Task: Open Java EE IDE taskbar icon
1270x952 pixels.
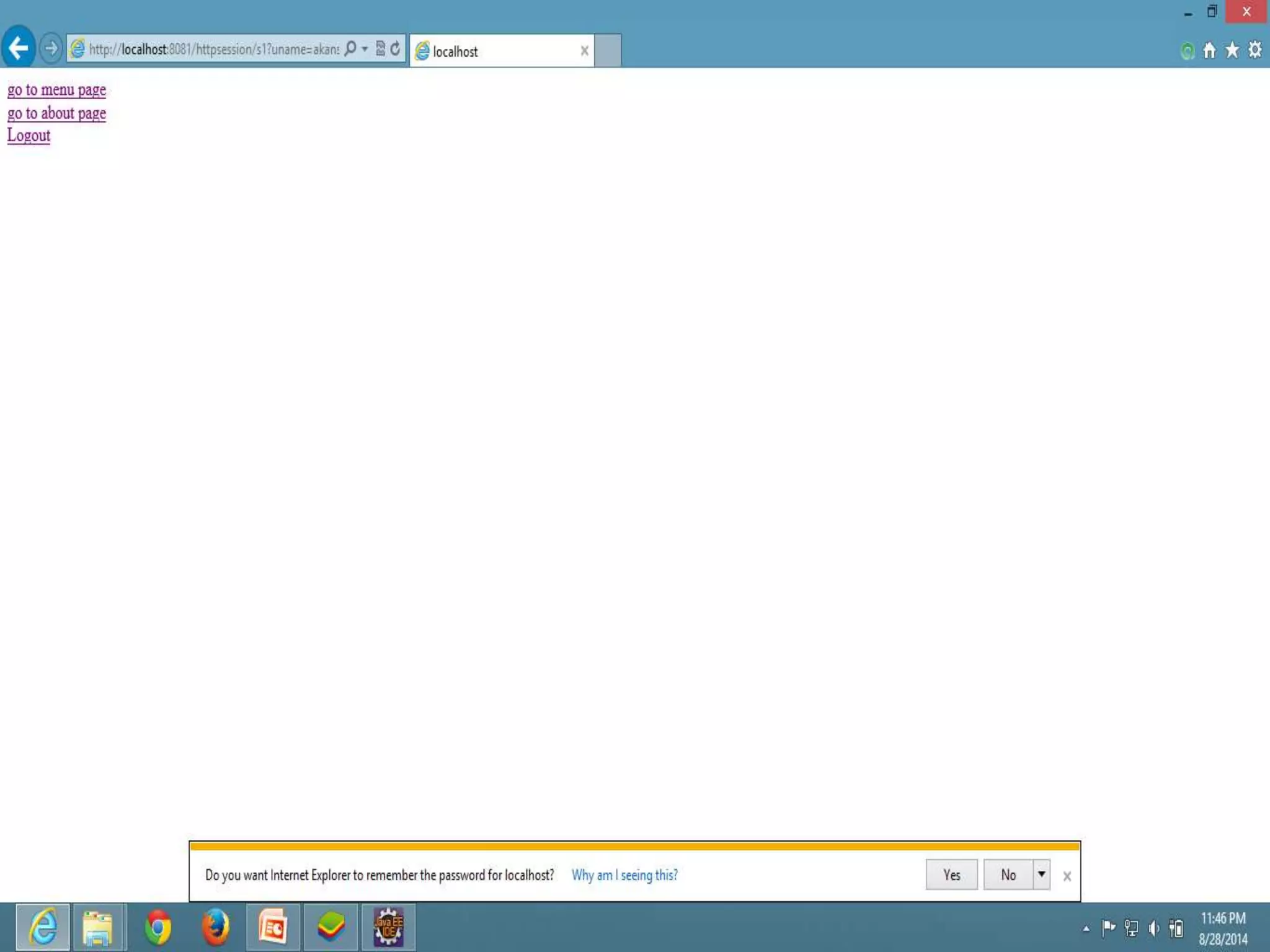Action: coord(388,927)
